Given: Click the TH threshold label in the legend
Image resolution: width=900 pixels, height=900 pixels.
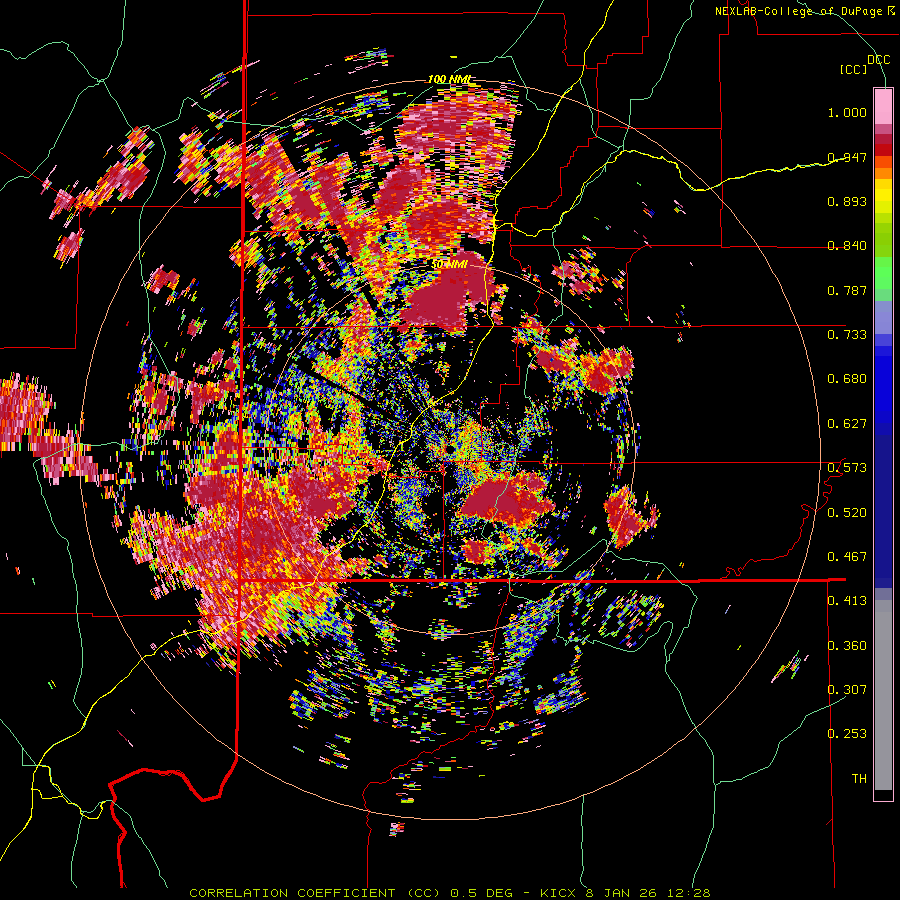Looking at the screenshot, I should click(859, 779).
